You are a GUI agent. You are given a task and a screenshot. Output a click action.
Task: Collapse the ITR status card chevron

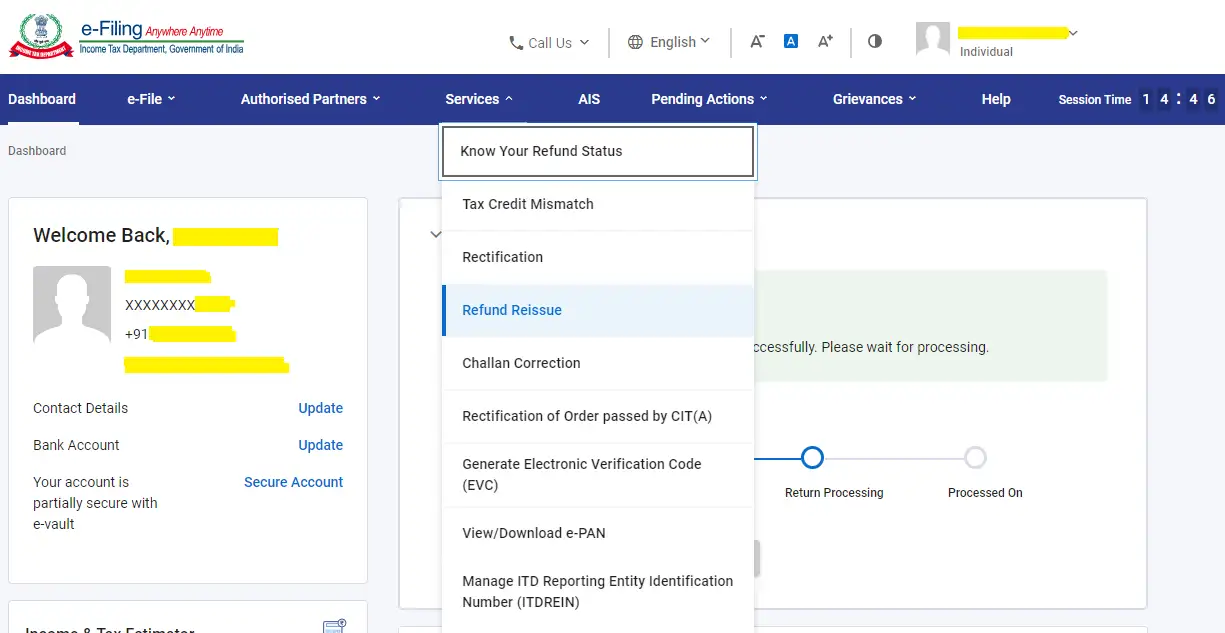pyautogui.click(x=435, y=234)
